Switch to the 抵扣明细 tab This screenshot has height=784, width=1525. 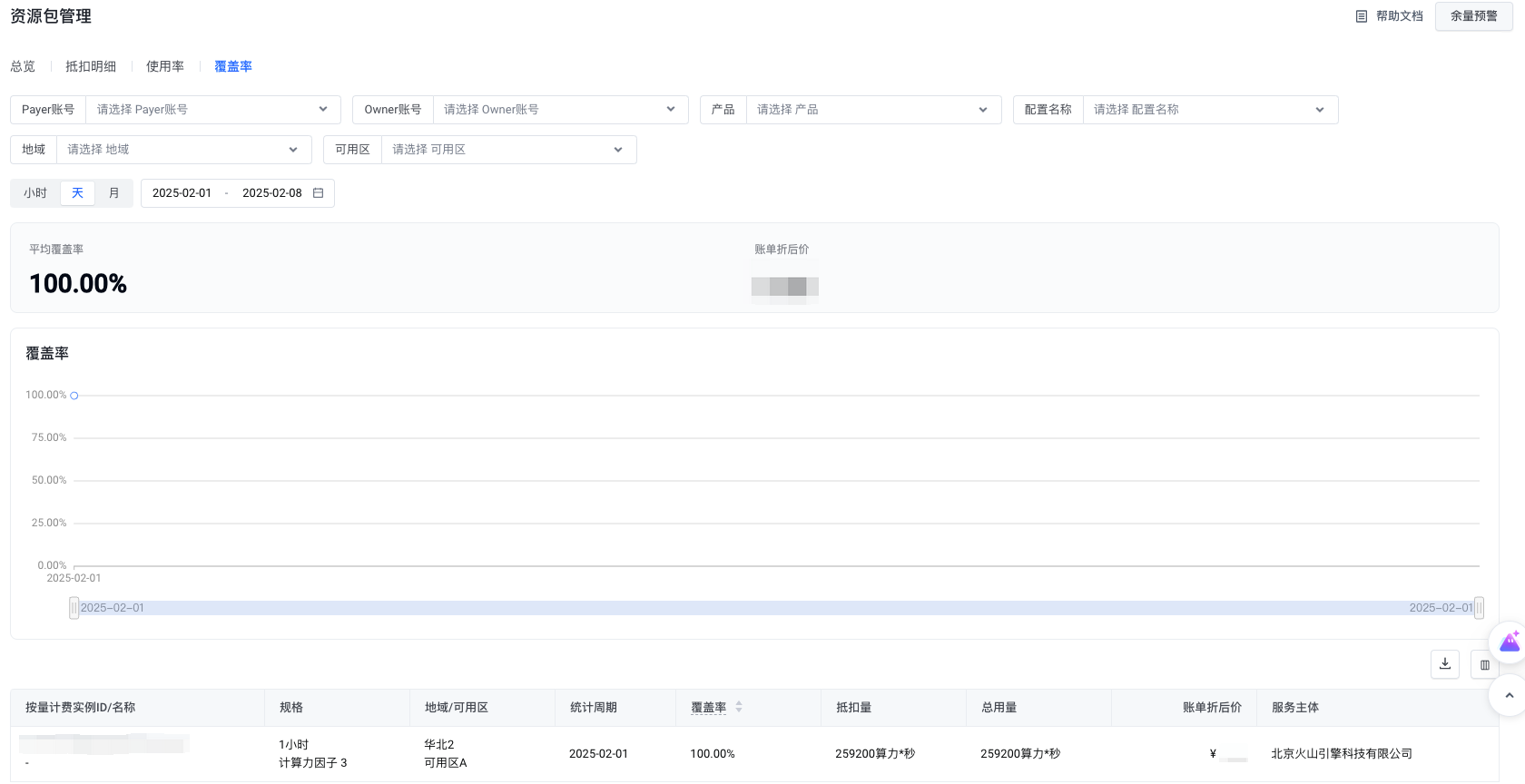[x=91, y=66]
